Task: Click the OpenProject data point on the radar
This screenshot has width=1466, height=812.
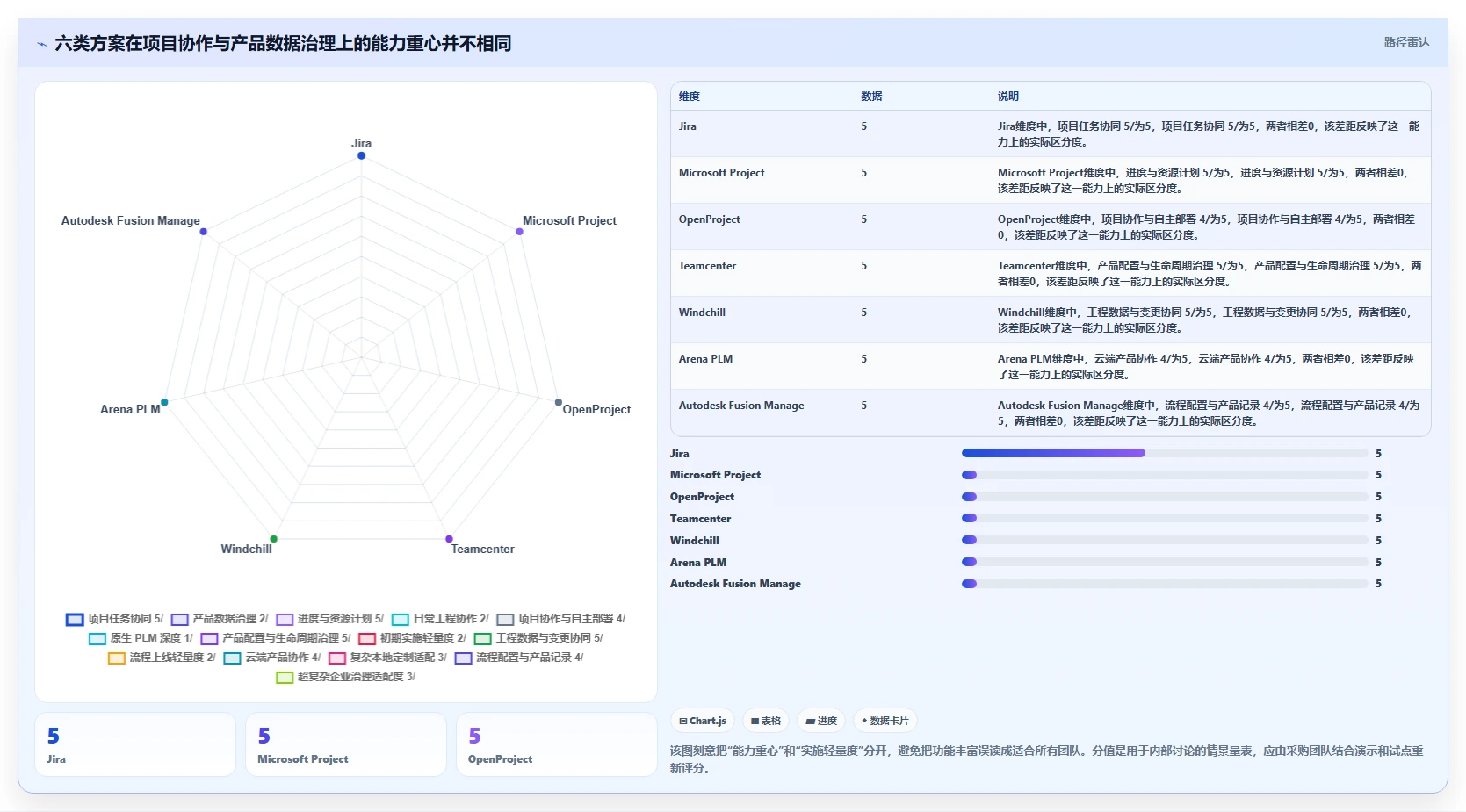Action: coord(558,402)
